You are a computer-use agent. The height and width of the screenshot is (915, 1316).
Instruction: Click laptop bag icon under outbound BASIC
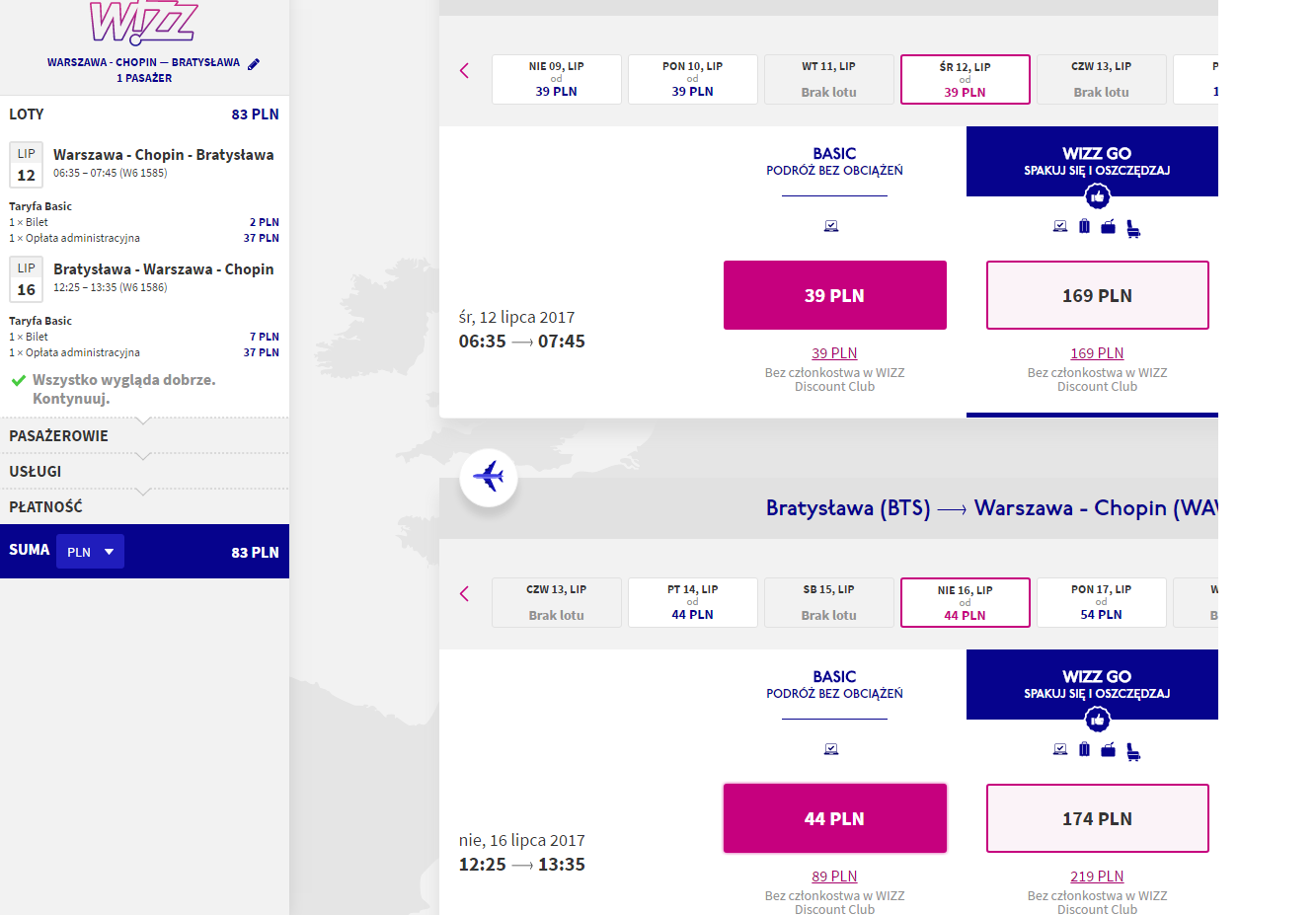[831, 226]
